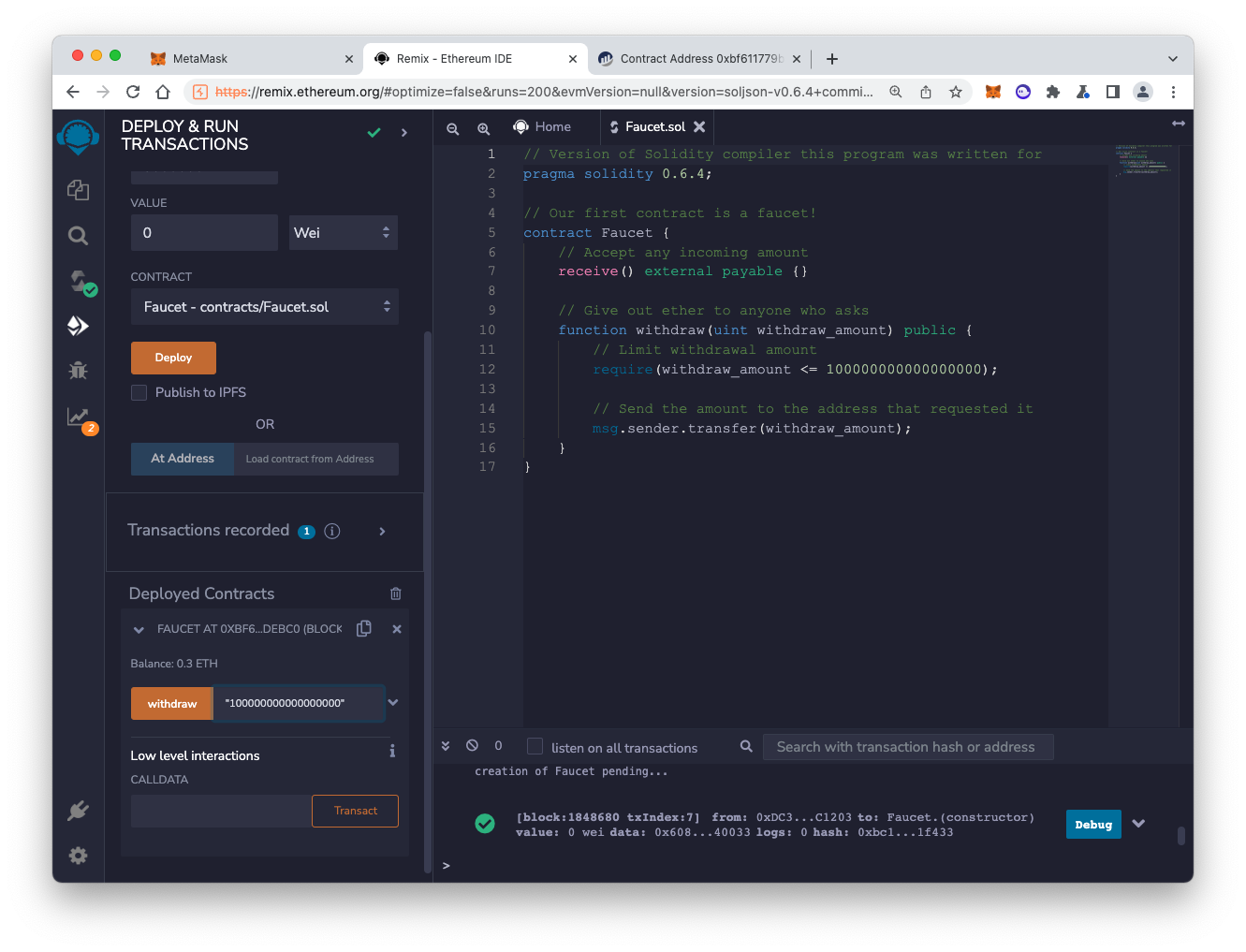
Task: Enable the Publish to IPFS checkbox
Action: (x=139, y=392)
